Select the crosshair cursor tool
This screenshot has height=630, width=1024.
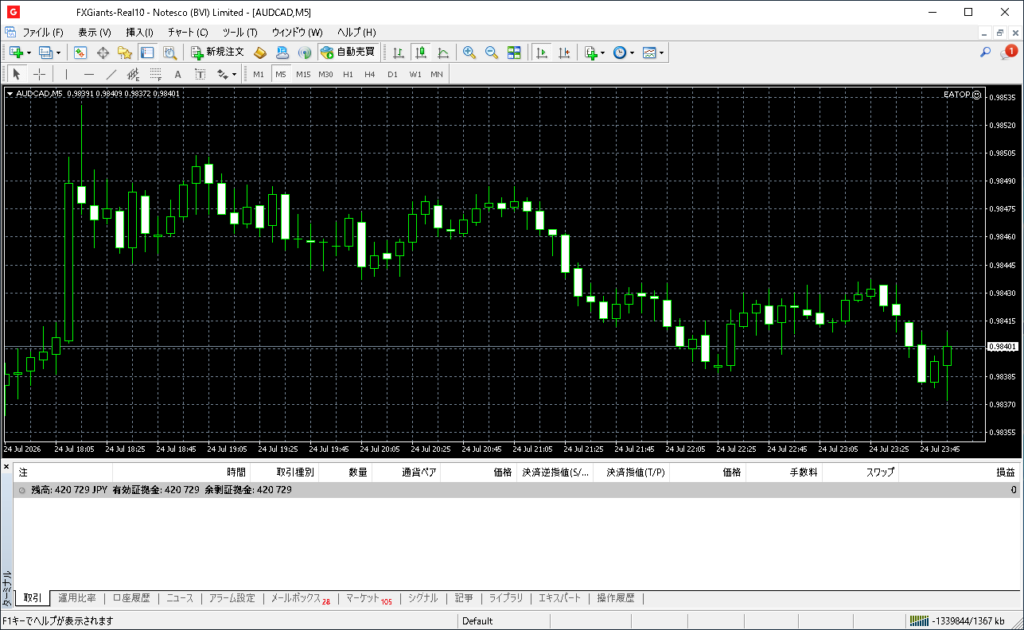pos(39,74)
